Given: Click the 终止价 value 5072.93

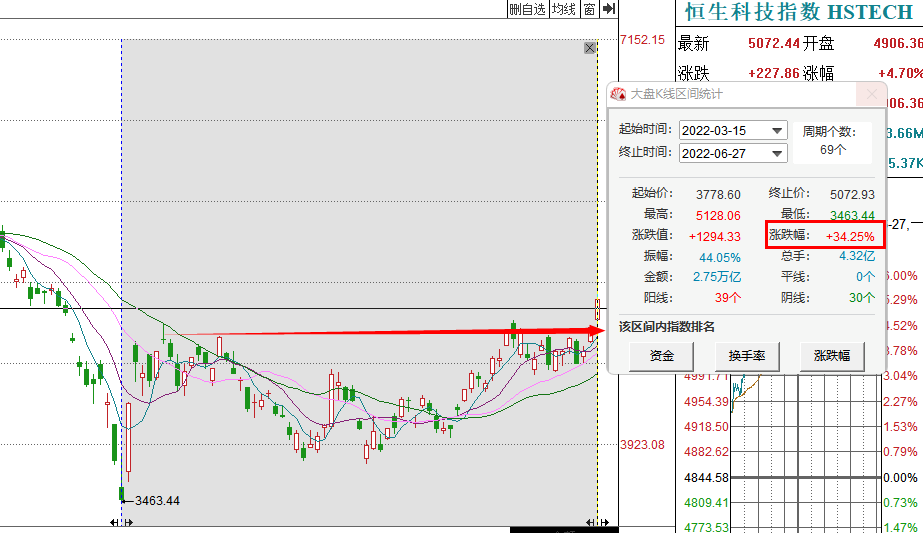Looking at the screenshot, I should [852, 194].
